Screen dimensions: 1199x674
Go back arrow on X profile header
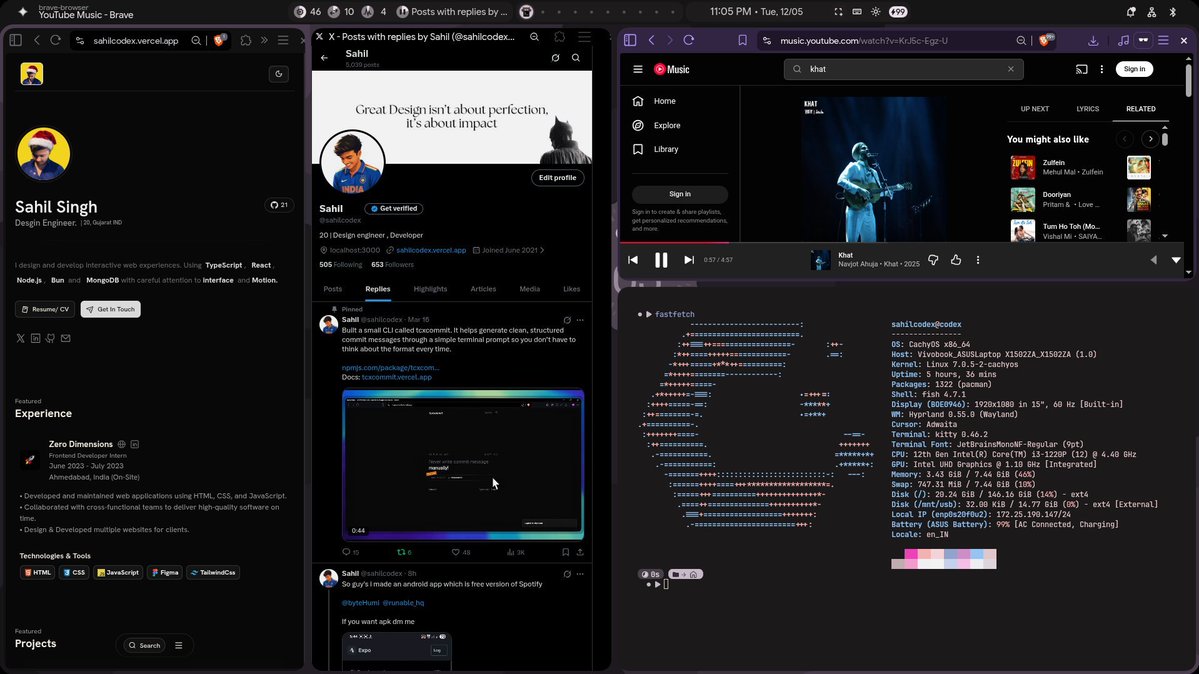pyautogui.click(x=324, y=57)
